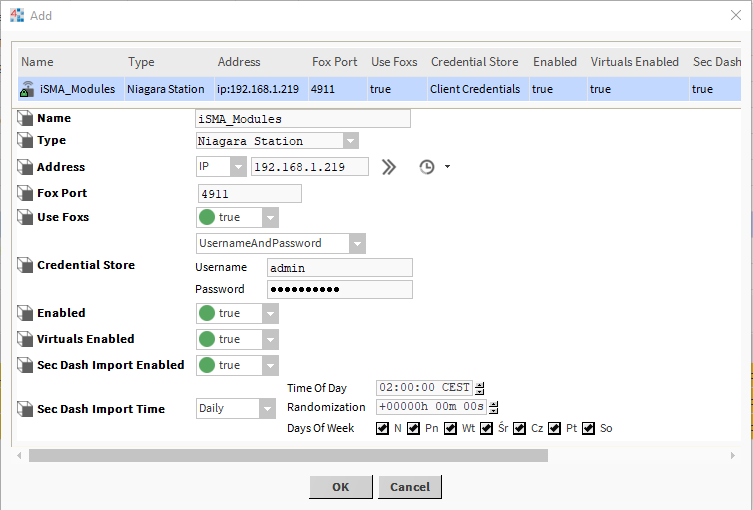The image size is (753, 510).
Task: Click the property icon beside Fox Port label
Action: click(x=26, y=193)
